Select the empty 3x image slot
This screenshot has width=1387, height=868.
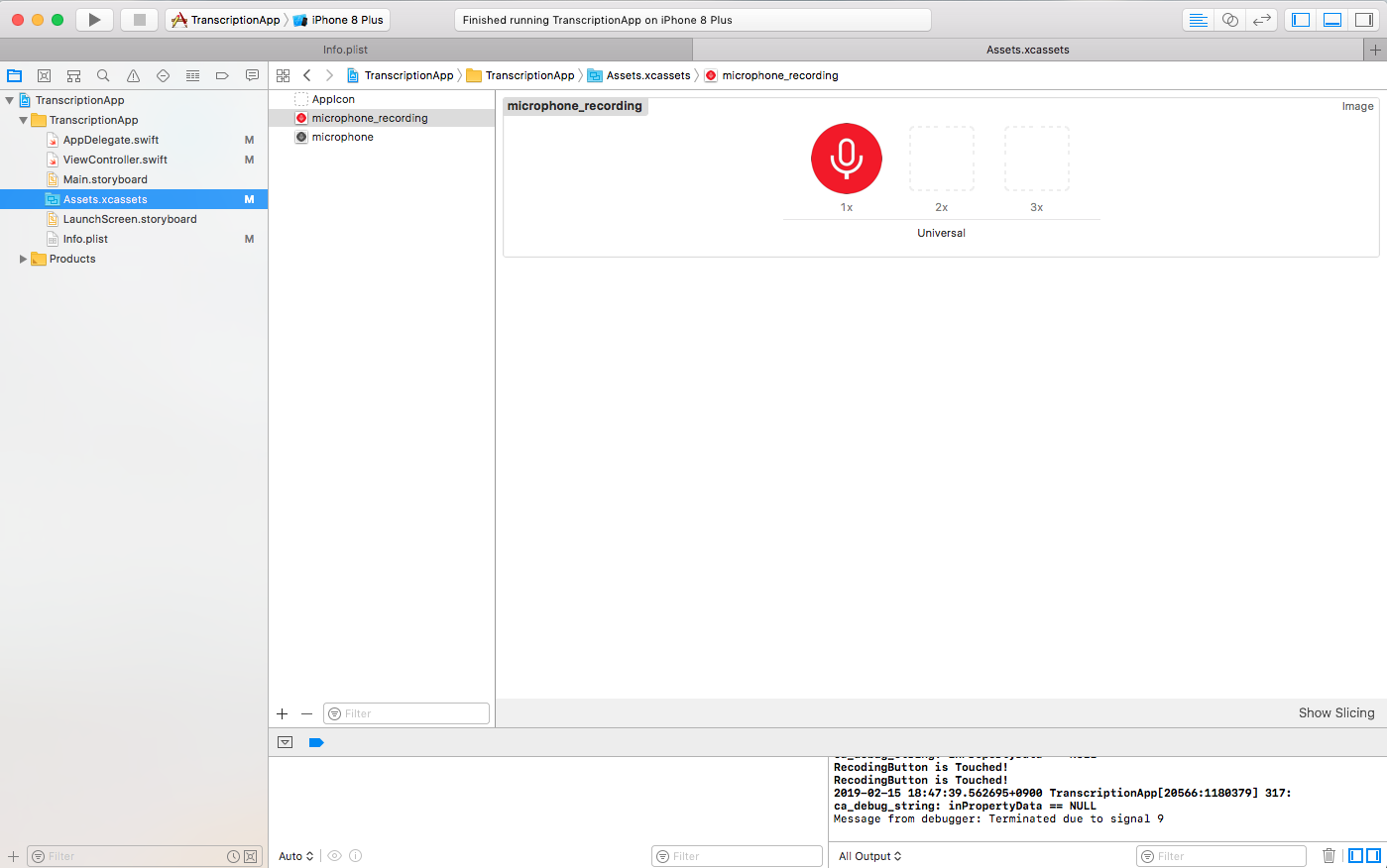pos(1037,159)
